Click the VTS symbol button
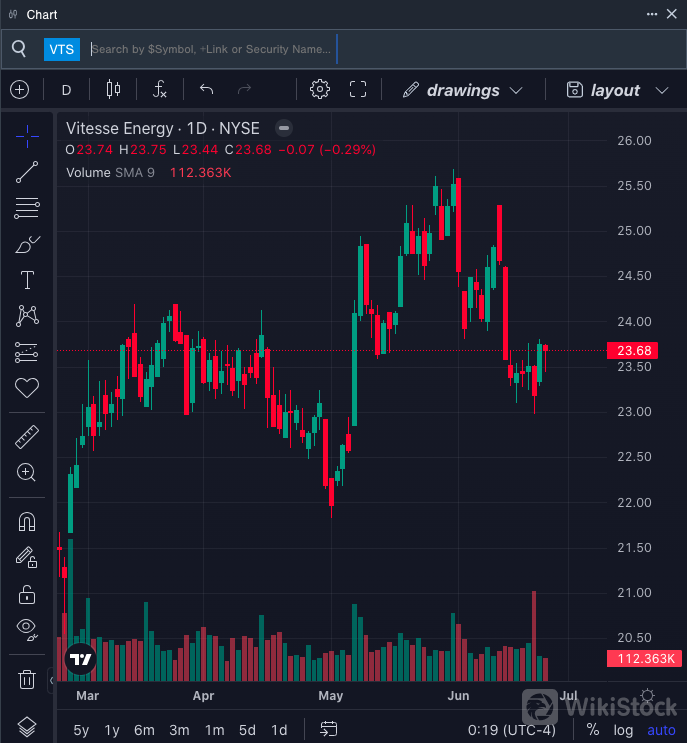Image resolution: width=687 pixels, height=743 pixels. click(61, 49)
